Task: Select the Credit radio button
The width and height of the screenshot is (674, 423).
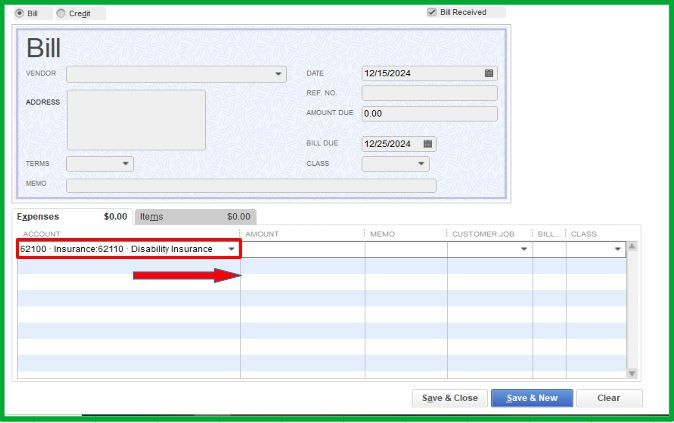Action: pyautogui.click(x=61, y=13)
